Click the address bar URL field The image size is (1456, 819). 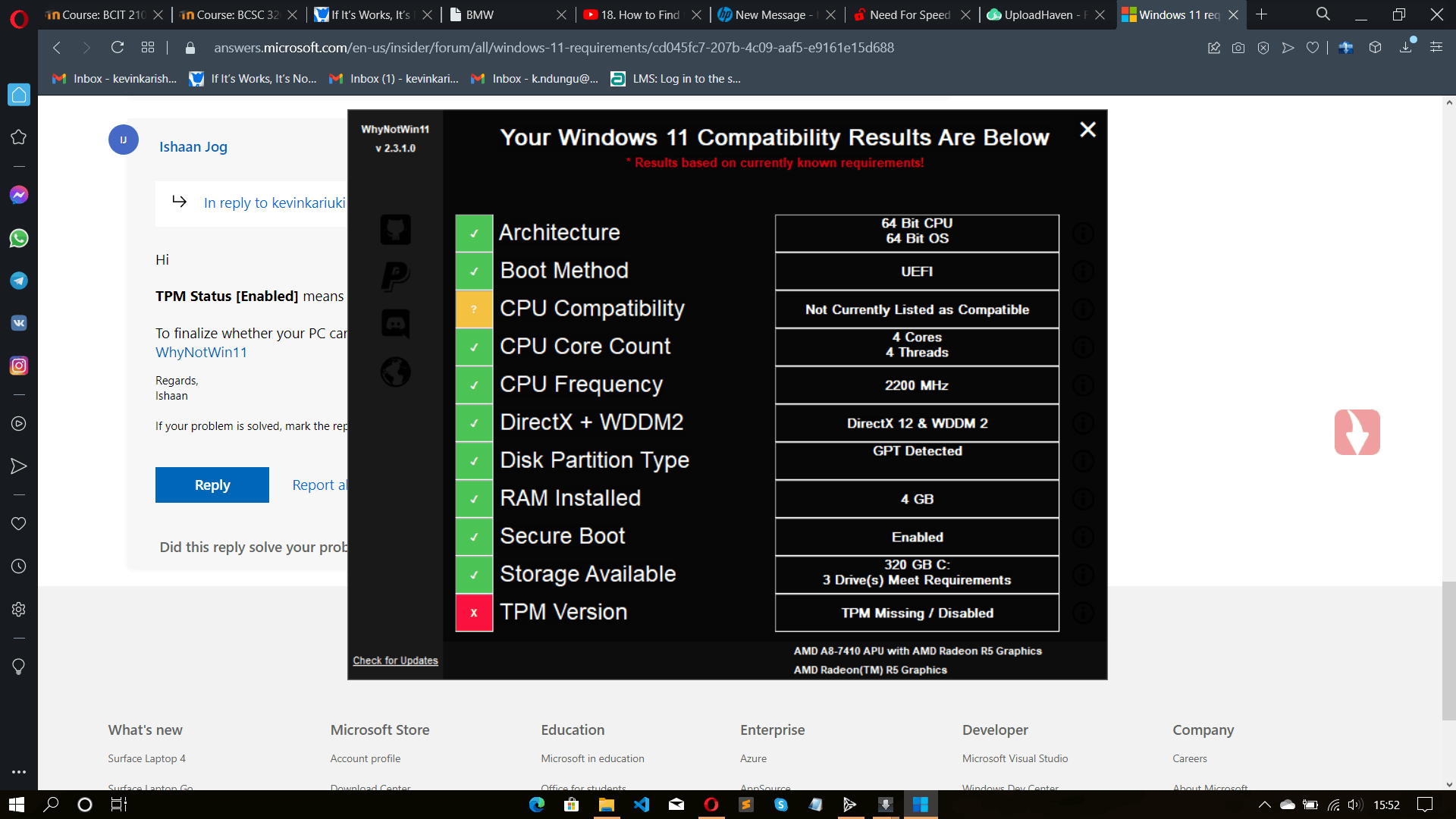(554, 48)
